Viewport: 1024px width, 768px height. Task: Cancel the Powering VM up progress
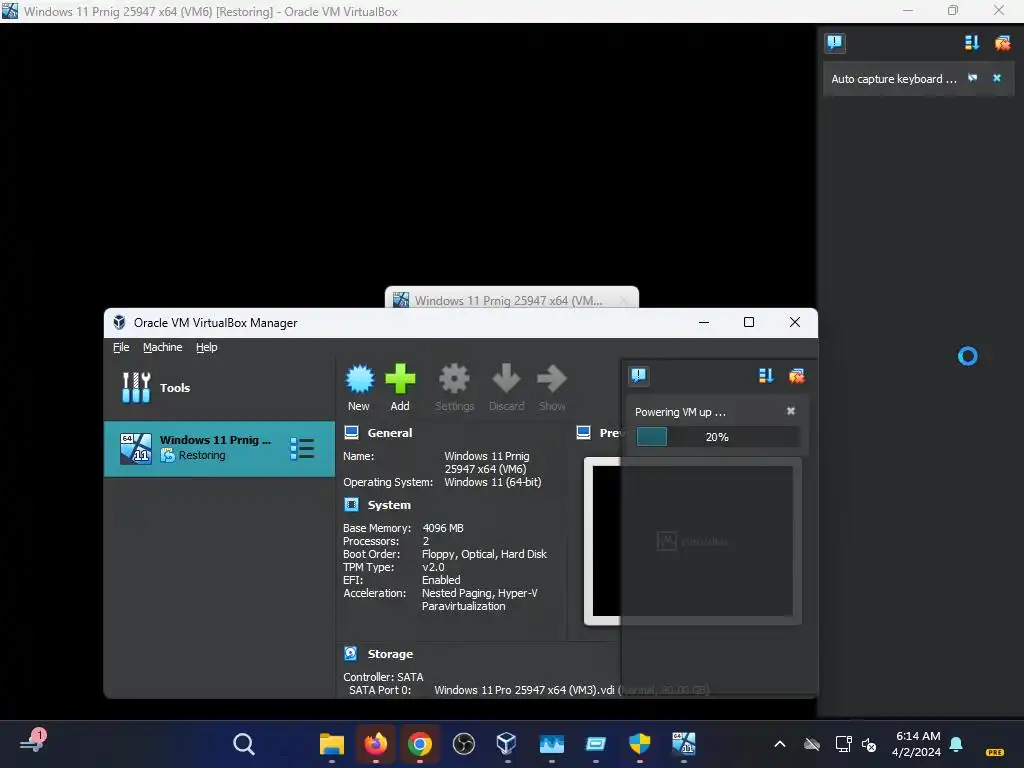click(791, 411)
